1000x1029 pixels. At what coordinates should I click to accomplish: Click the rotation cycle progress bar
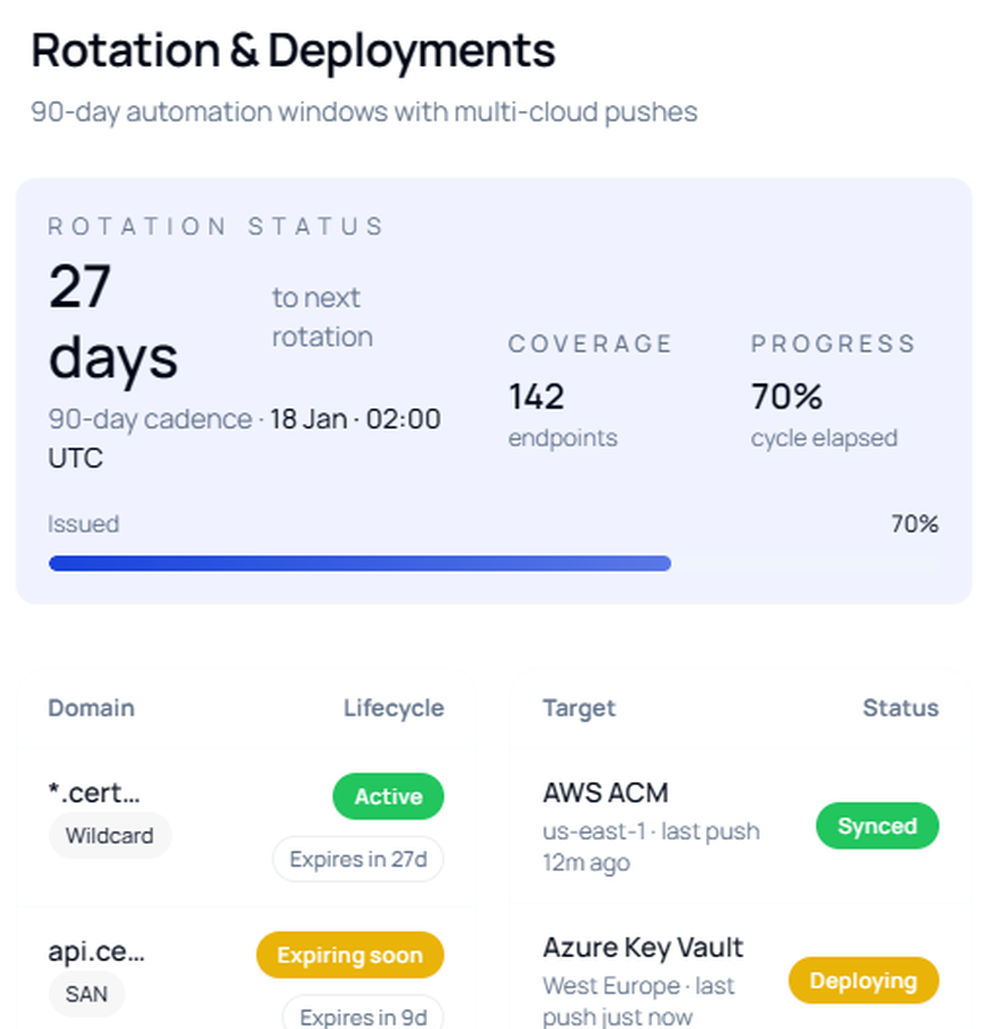[x=494, y=564]
